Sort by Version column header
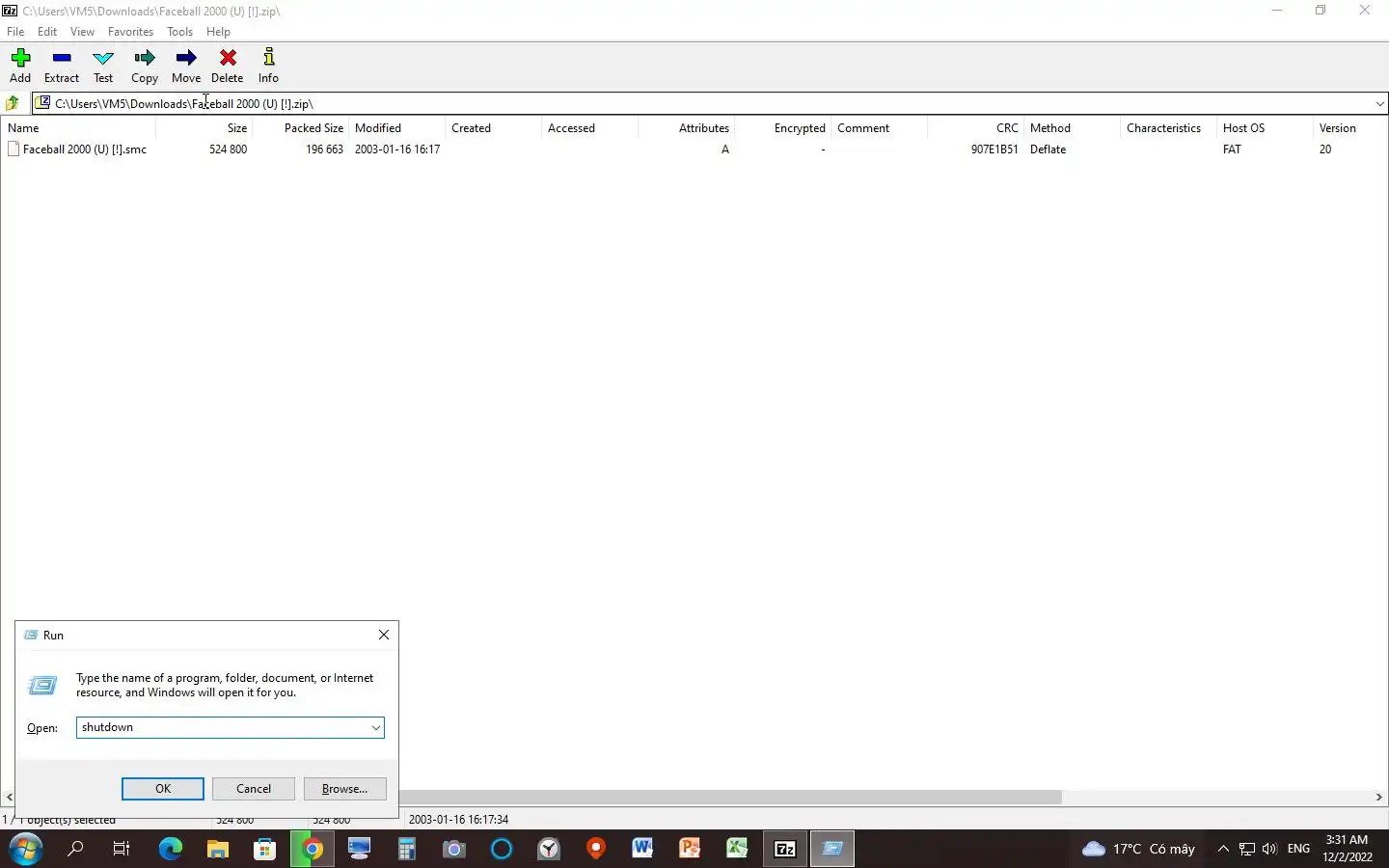Image resolution: width=1389 pixels, height=868 pixels. pyautogui.click(x=1350, y=128)
